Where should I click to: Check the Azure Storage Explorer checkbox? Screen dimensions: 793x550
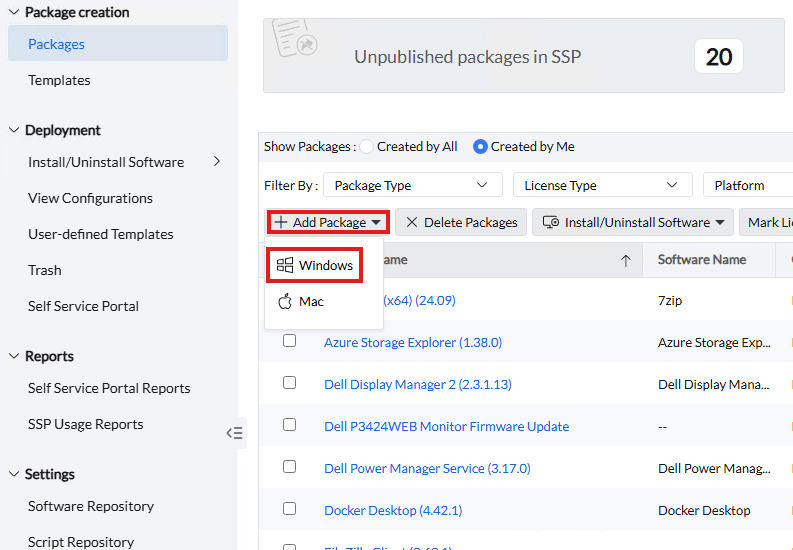(290, 341)
